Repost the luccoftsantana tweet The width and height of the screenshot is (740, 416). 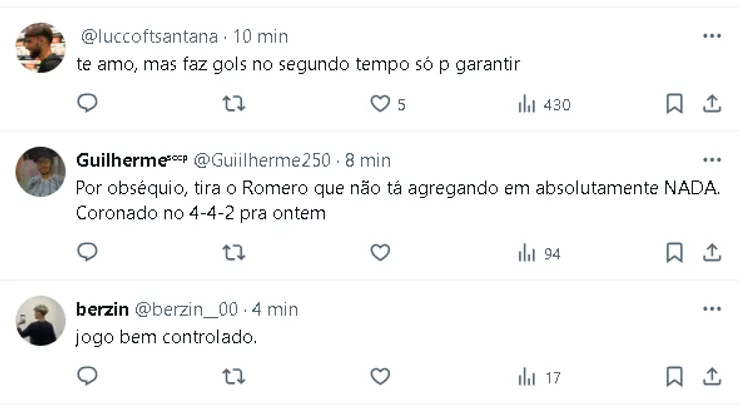pos(233,104)
